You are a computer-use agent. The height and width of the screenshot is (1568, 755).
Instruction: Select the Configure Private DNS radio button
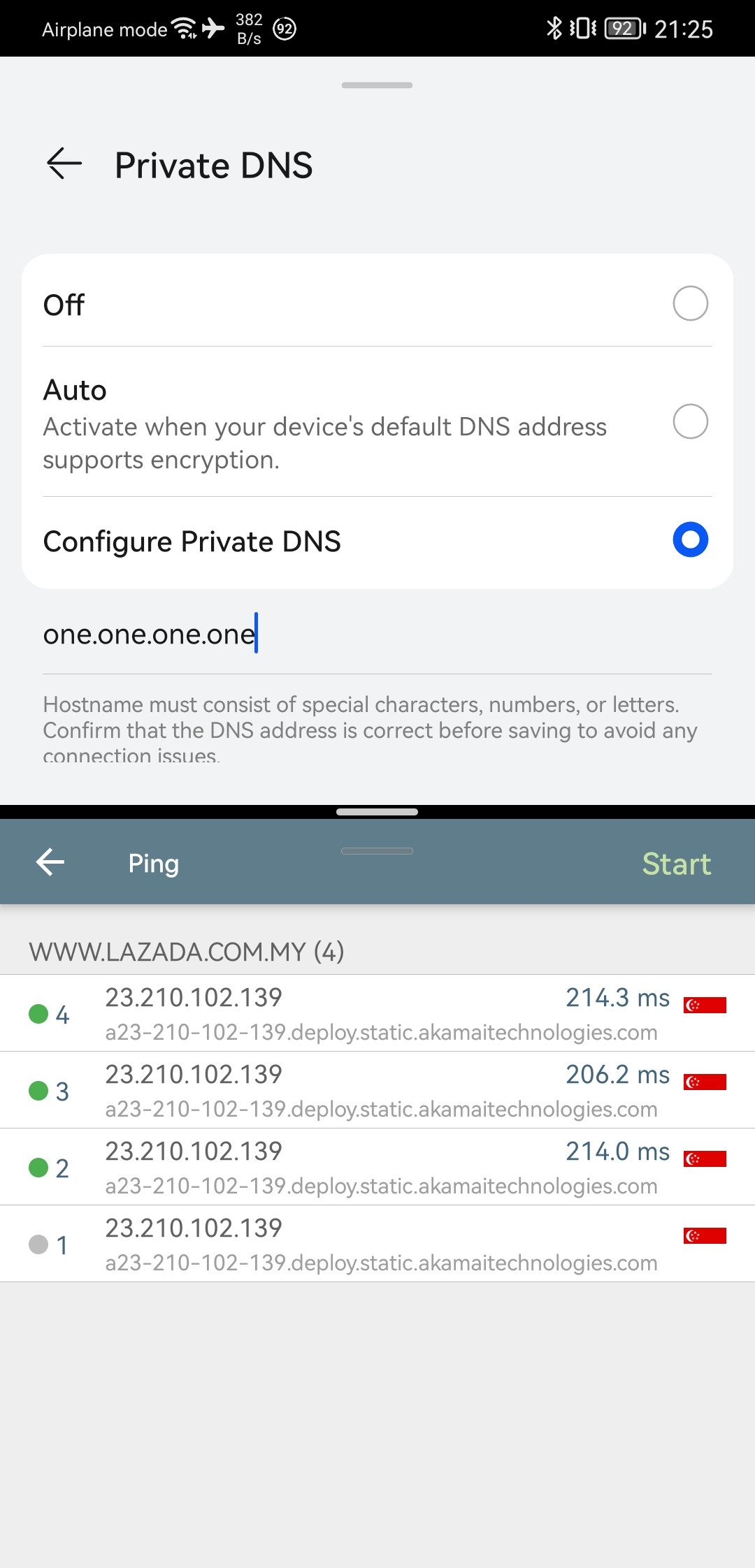690,539
